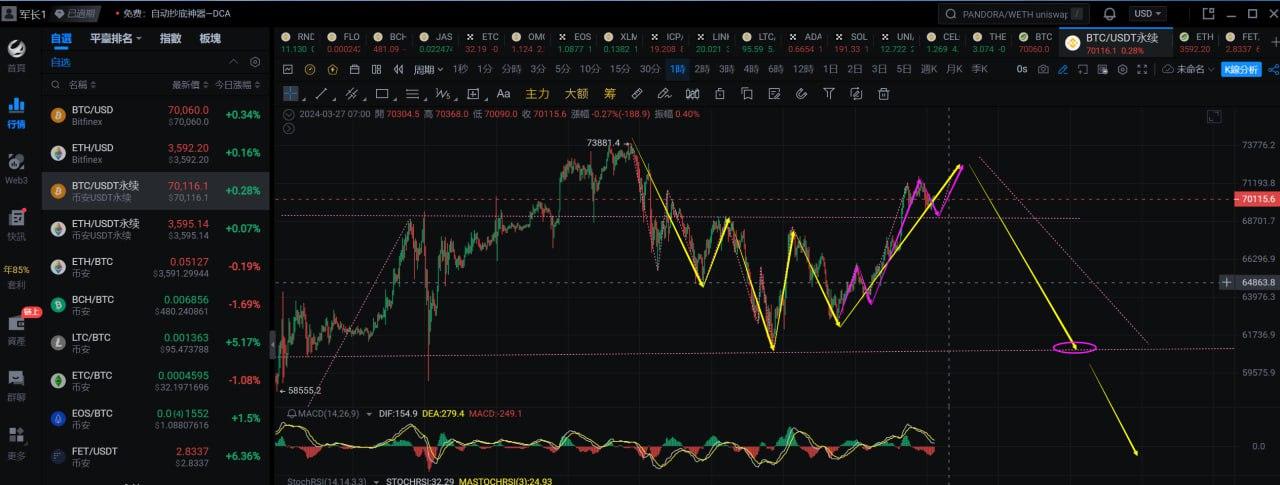Open the 行情 market sidebar icon
1280x485 pixels.
[16, 112]
